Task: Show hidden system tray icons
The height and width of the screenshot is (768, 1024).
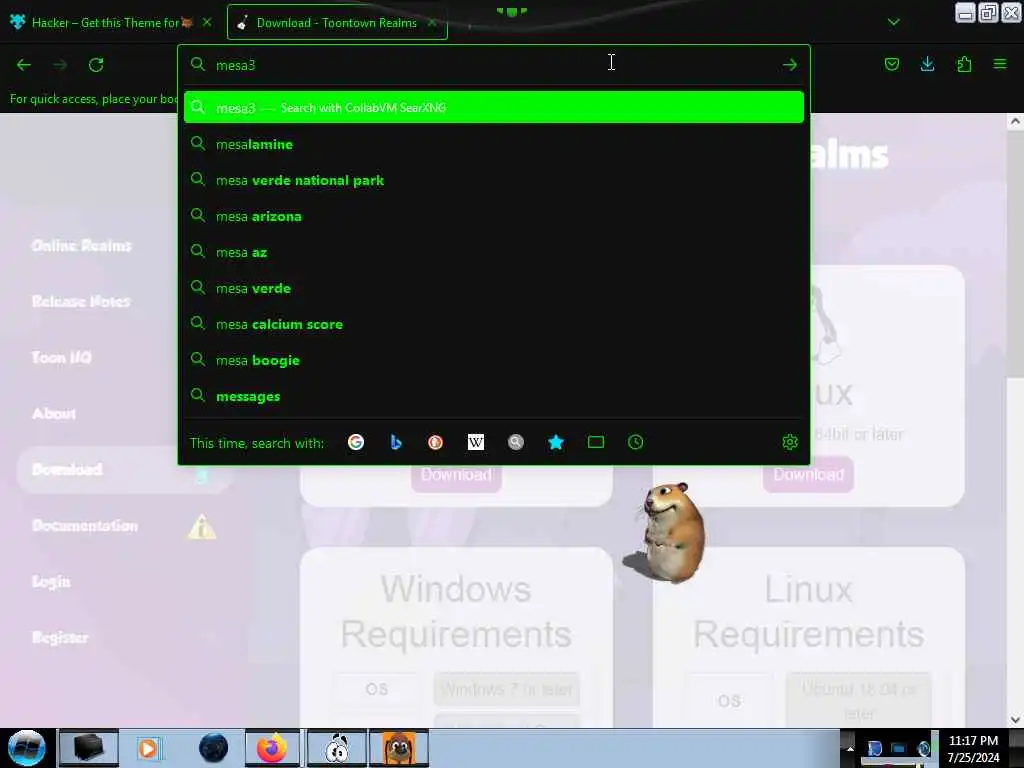Action: pos(850,748)
